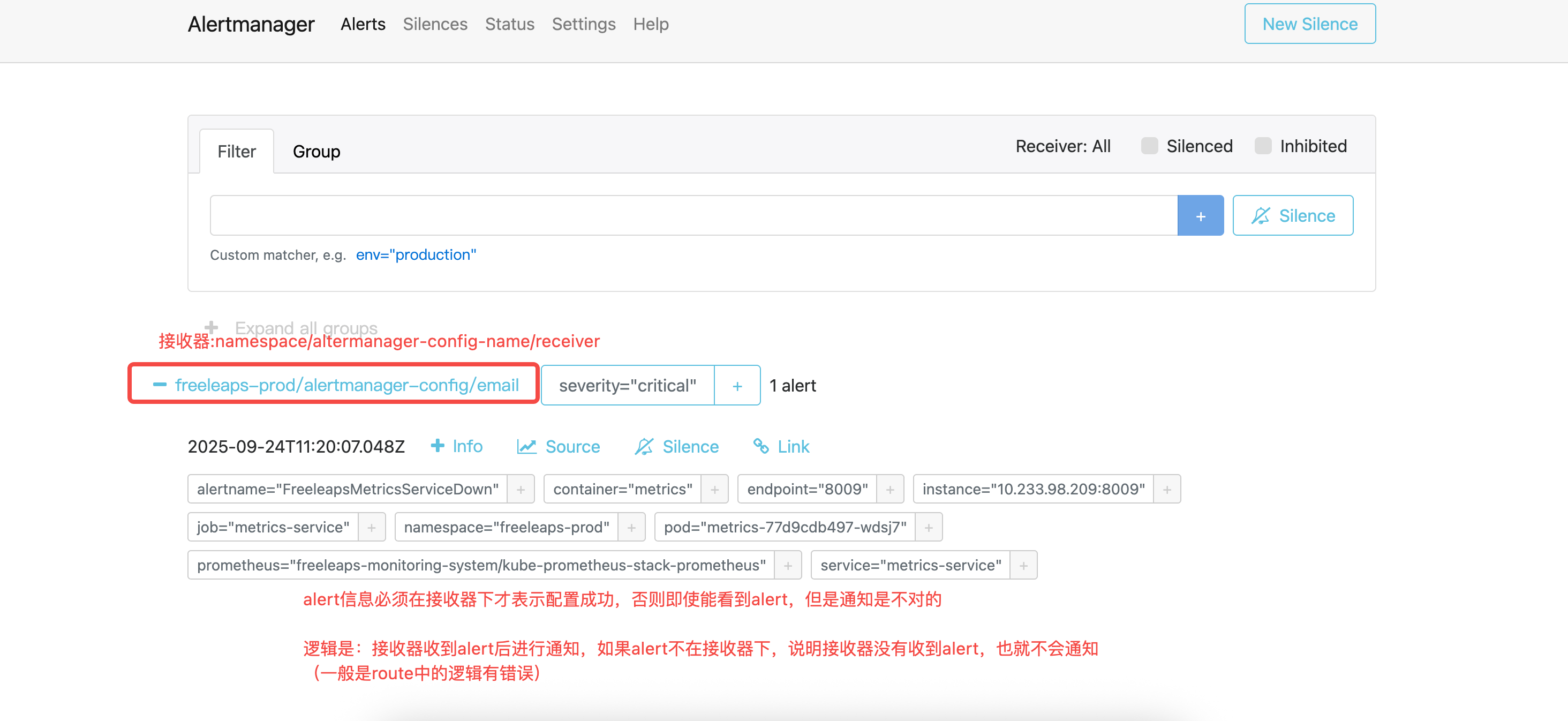The image size is (1568, 721).
Task: Click plus beside service="metrics-service" label
Action: click(1023, 566)
